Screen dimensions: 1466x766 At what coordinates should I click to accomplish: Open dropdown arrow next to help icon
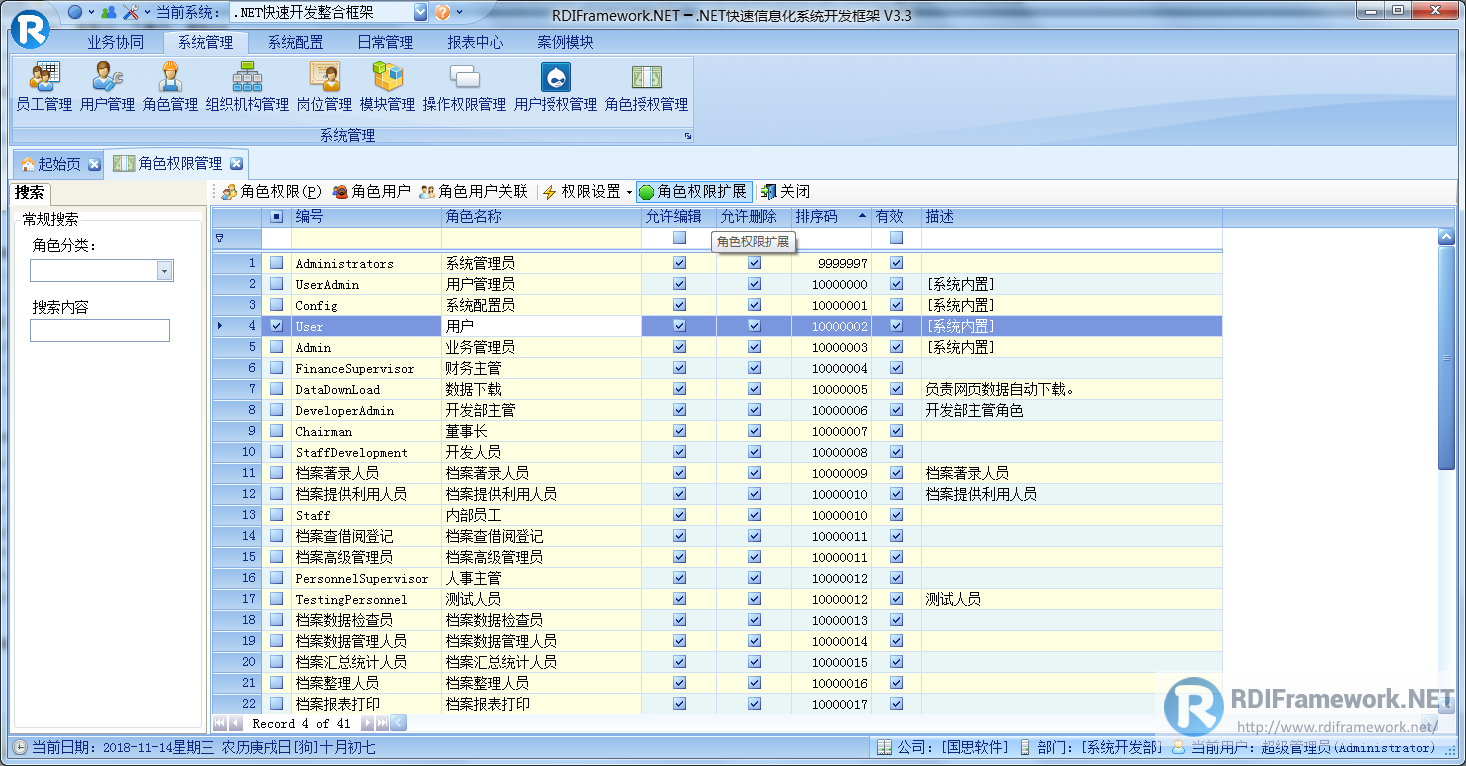point(459,13)
